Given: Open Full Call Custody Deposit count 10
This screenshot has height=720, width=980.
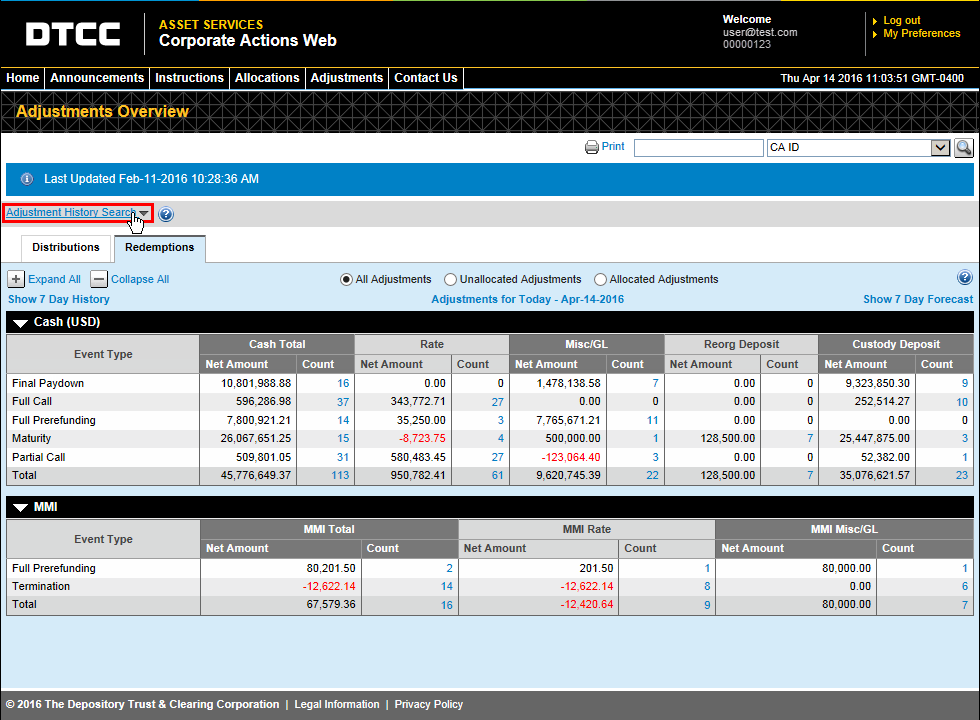Looking at the screenshot, I should (x=962, y=402).
